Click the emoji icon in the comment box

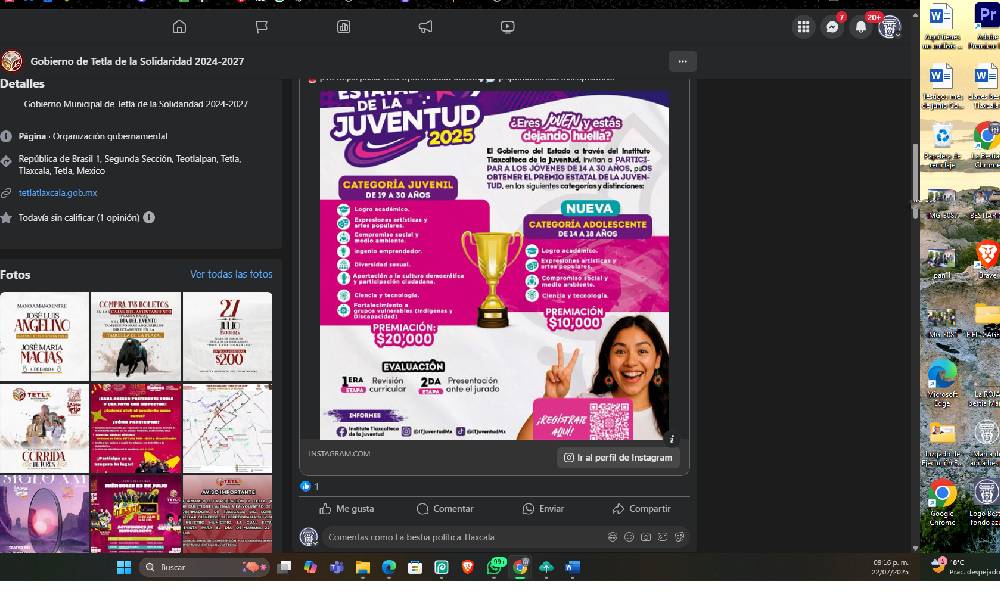click(629, 537)
